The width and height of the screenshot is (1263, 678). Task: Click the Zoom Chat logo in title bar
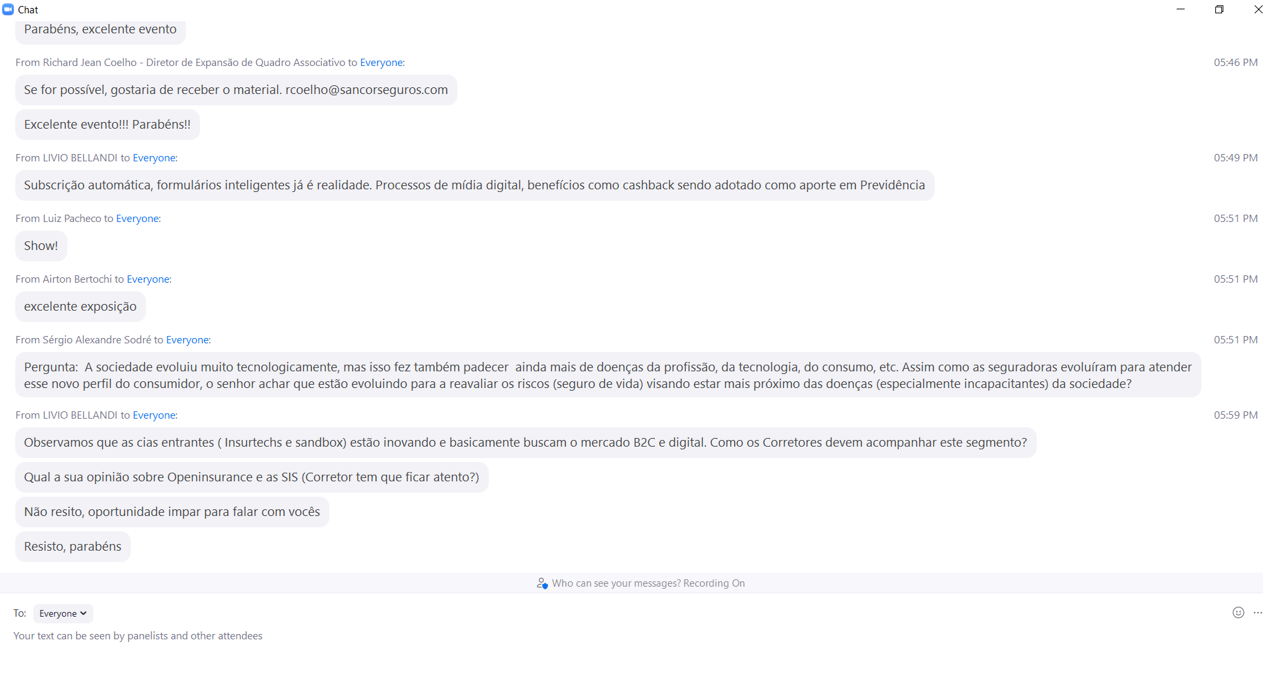click(8, 9)
